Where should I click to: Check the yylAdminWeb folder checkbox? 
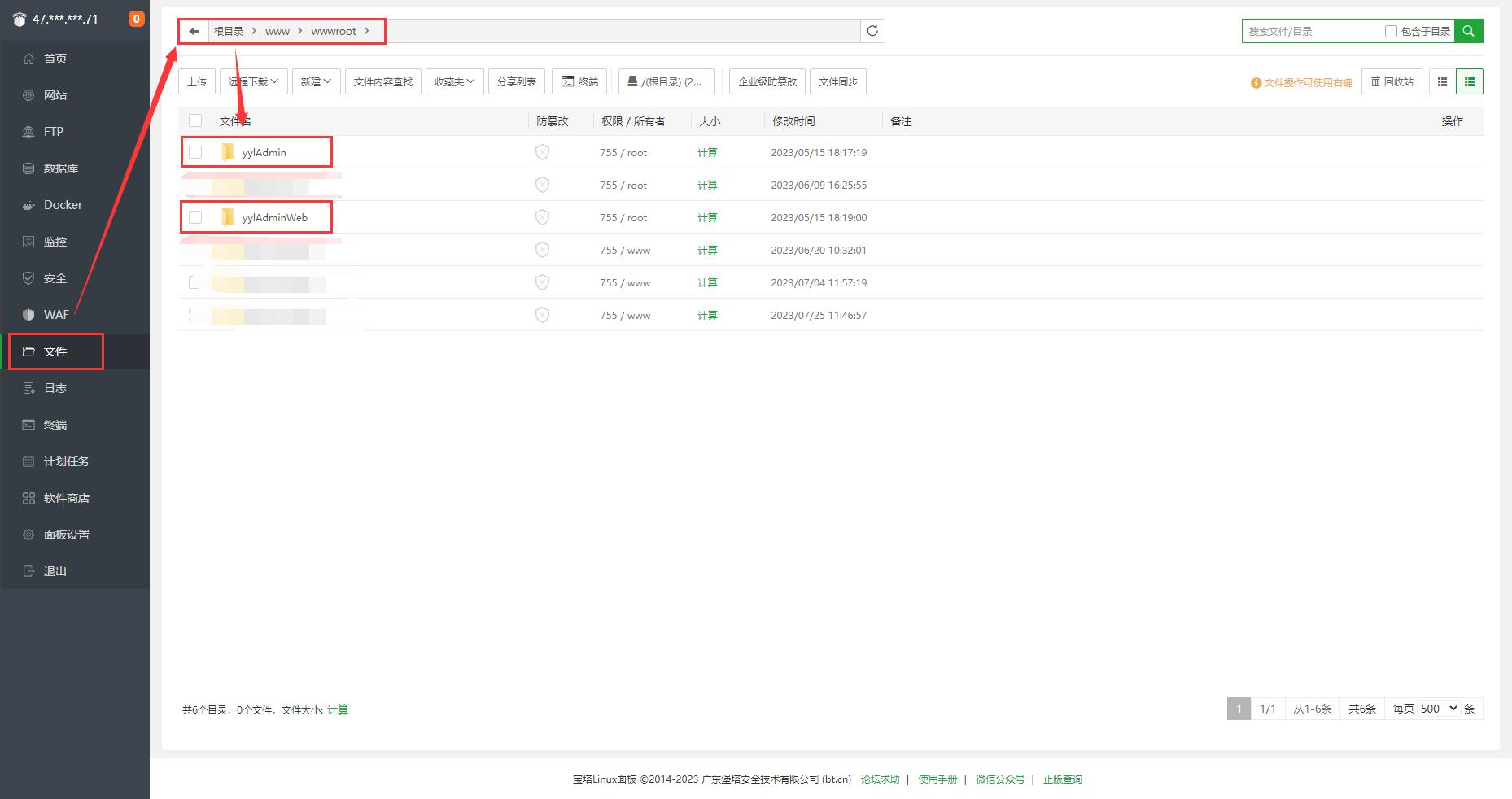coord(195,217)
